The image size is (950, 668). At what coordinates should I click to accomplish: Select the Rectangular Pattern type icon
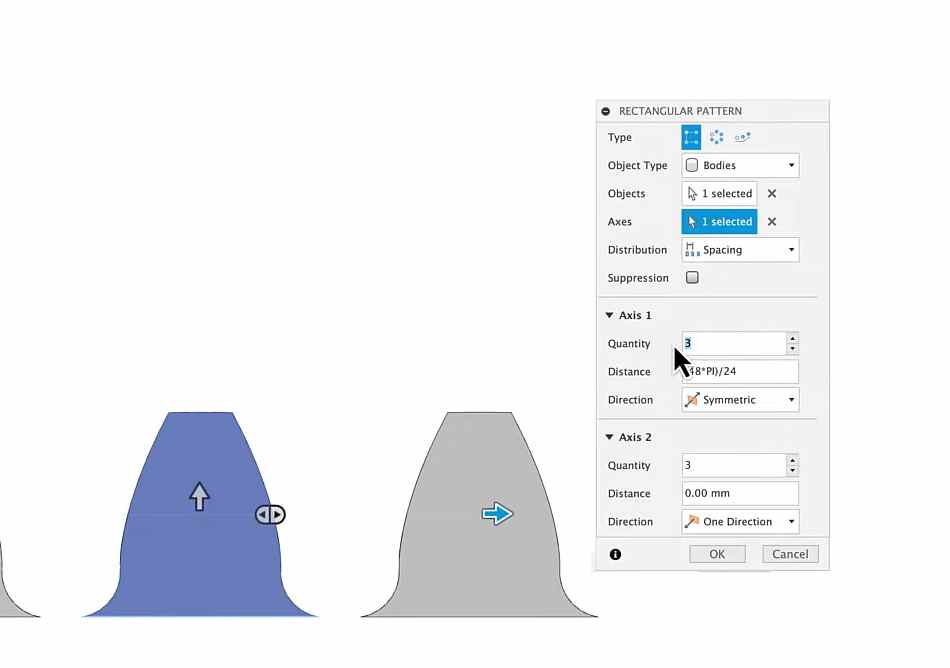click(x=691, y=137)
